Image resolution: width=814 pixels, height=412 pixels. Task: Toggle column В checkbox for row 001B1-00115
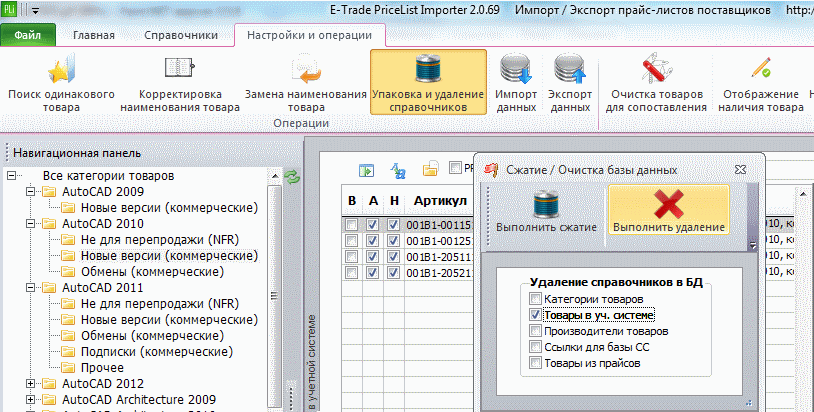tap(351, 225)
